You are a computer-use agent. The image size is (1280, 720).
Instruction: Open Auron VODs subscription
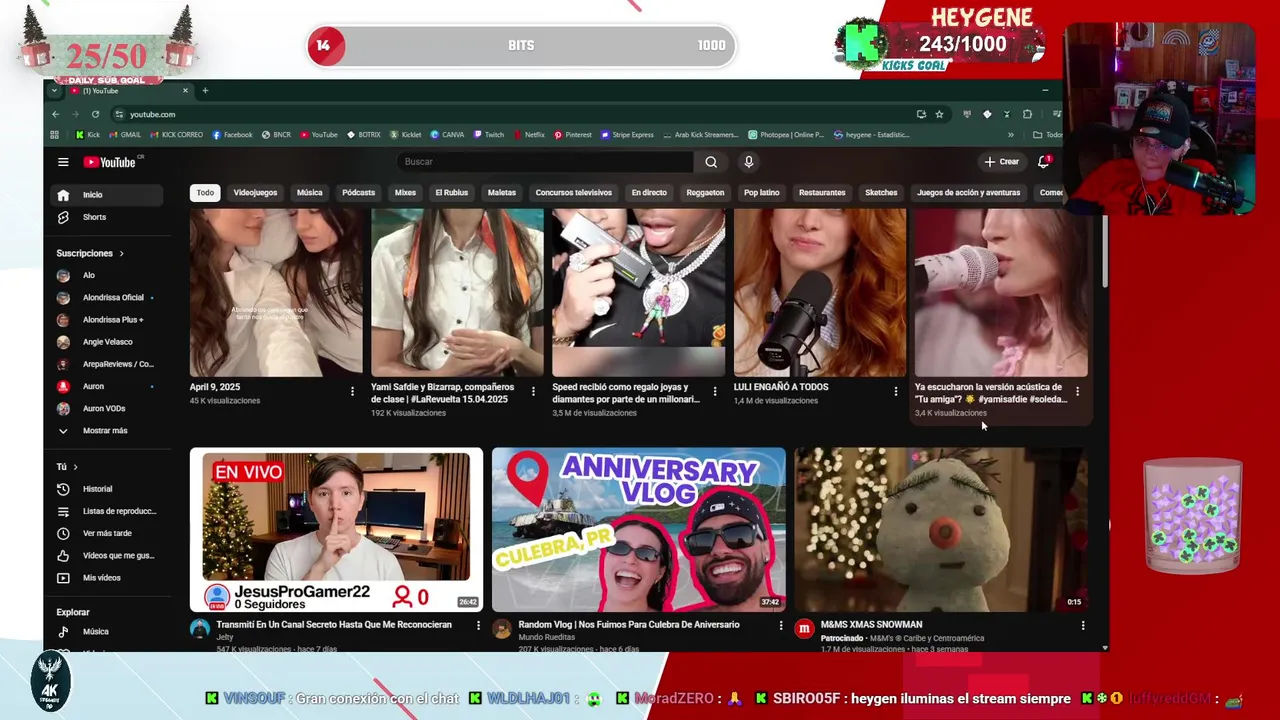[106, 408]
